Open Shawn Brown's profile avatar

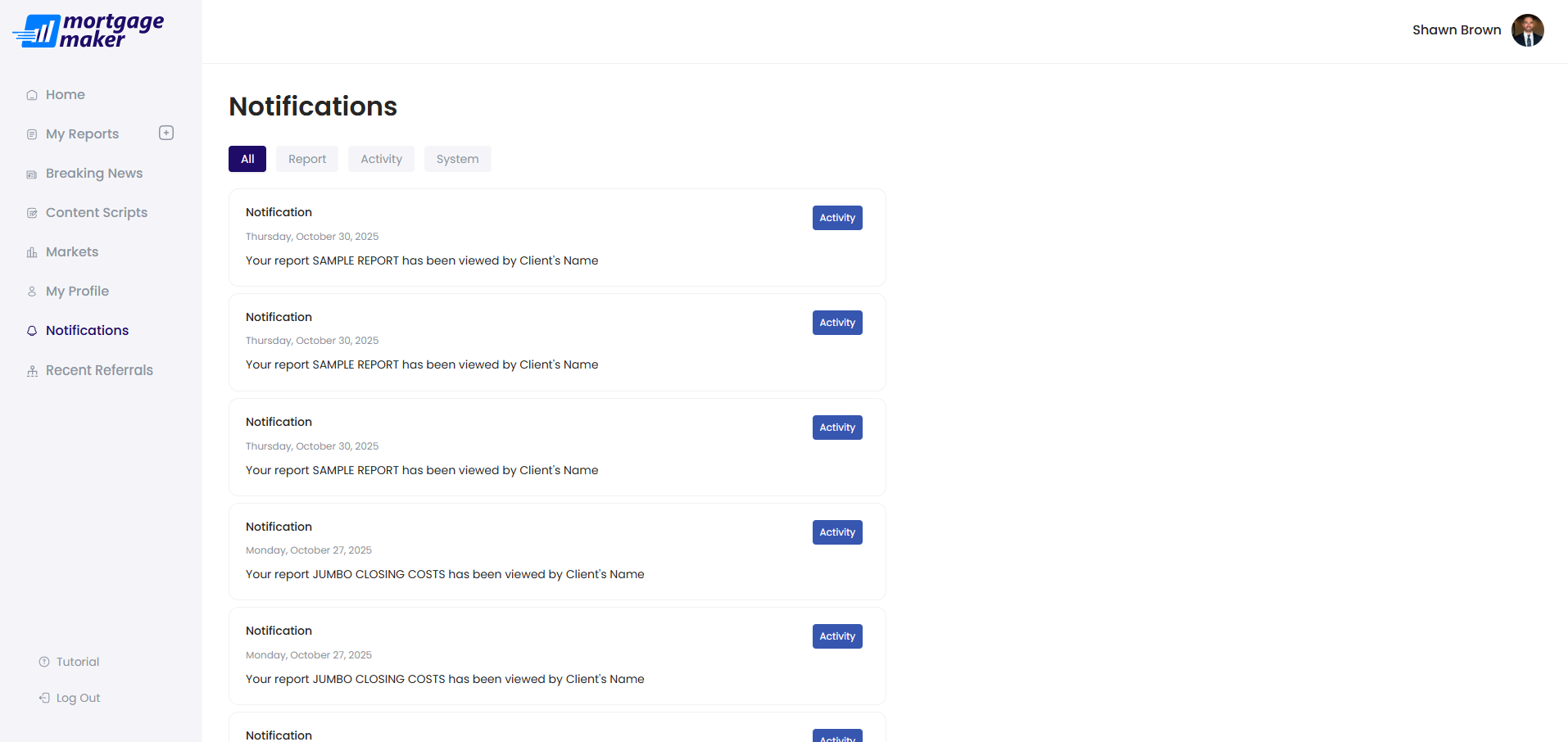point(1527,30)
